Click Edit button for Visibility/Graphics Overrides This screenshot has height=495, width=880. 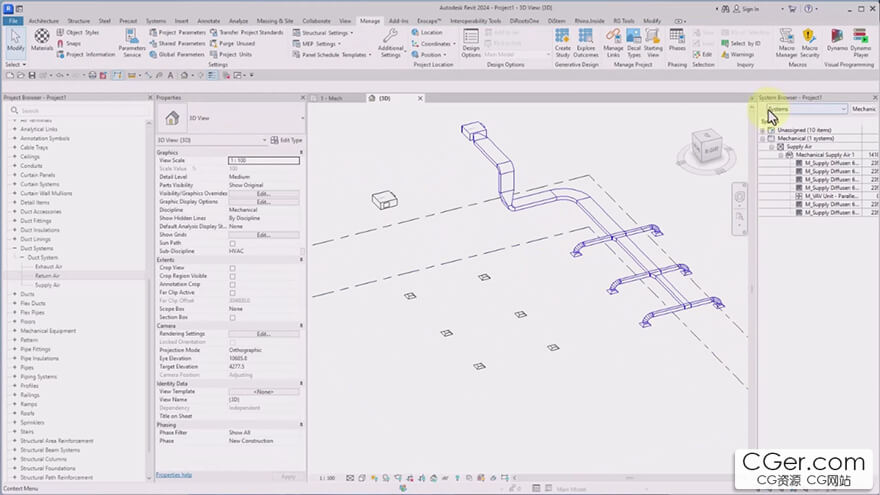click(263, 194)
